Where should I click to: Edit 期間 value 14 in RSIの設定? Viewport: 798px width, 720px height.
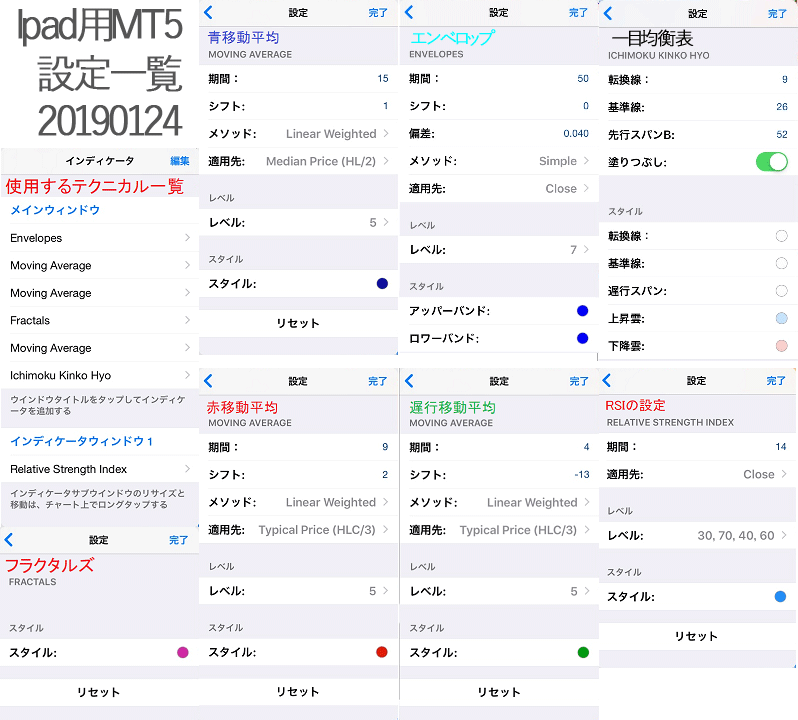click(781, 447)
